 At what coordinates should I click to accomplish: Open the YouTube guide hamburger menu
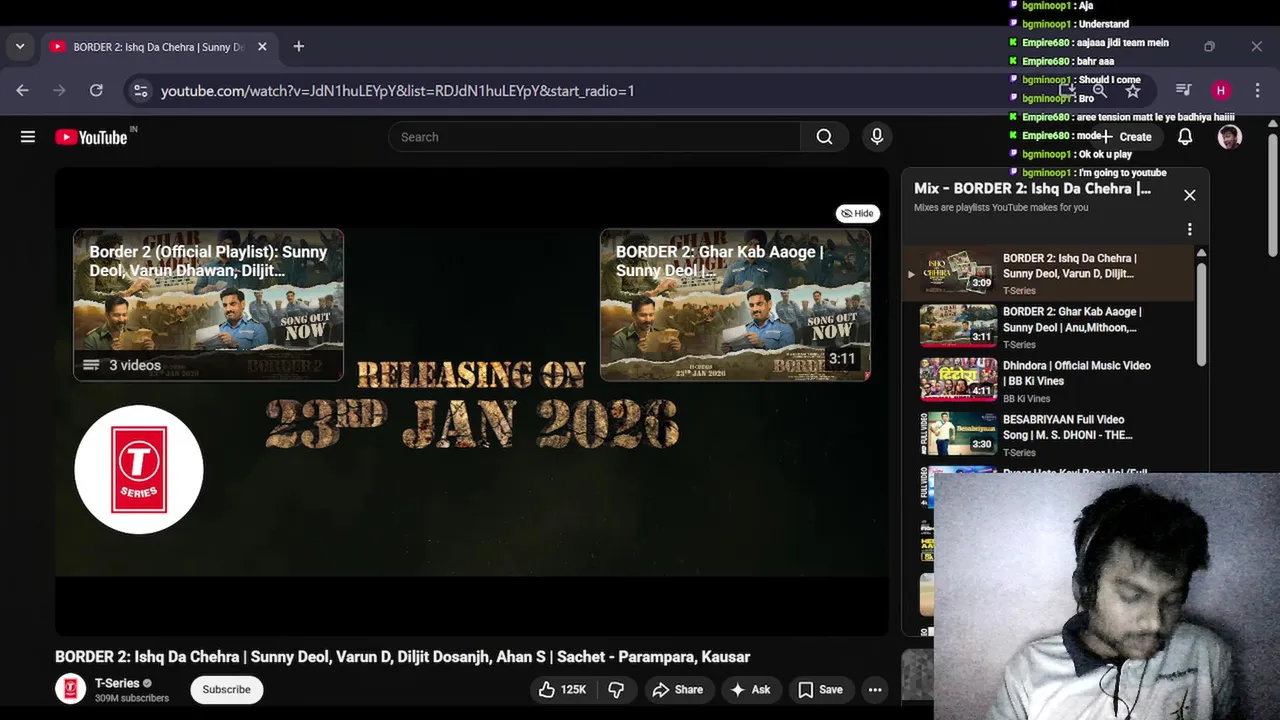pyautogui.click(x=28, y=137)
